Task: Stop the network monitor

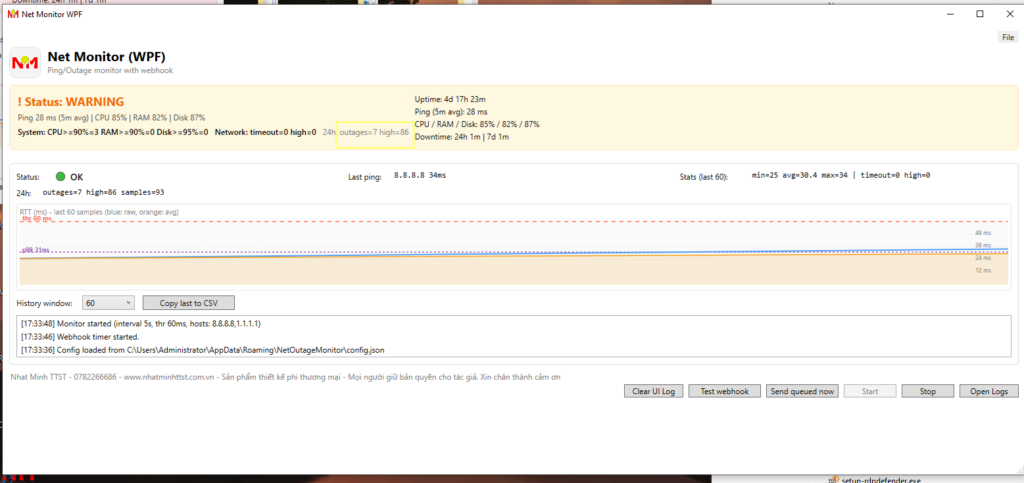Action: [x=927, y=391]
